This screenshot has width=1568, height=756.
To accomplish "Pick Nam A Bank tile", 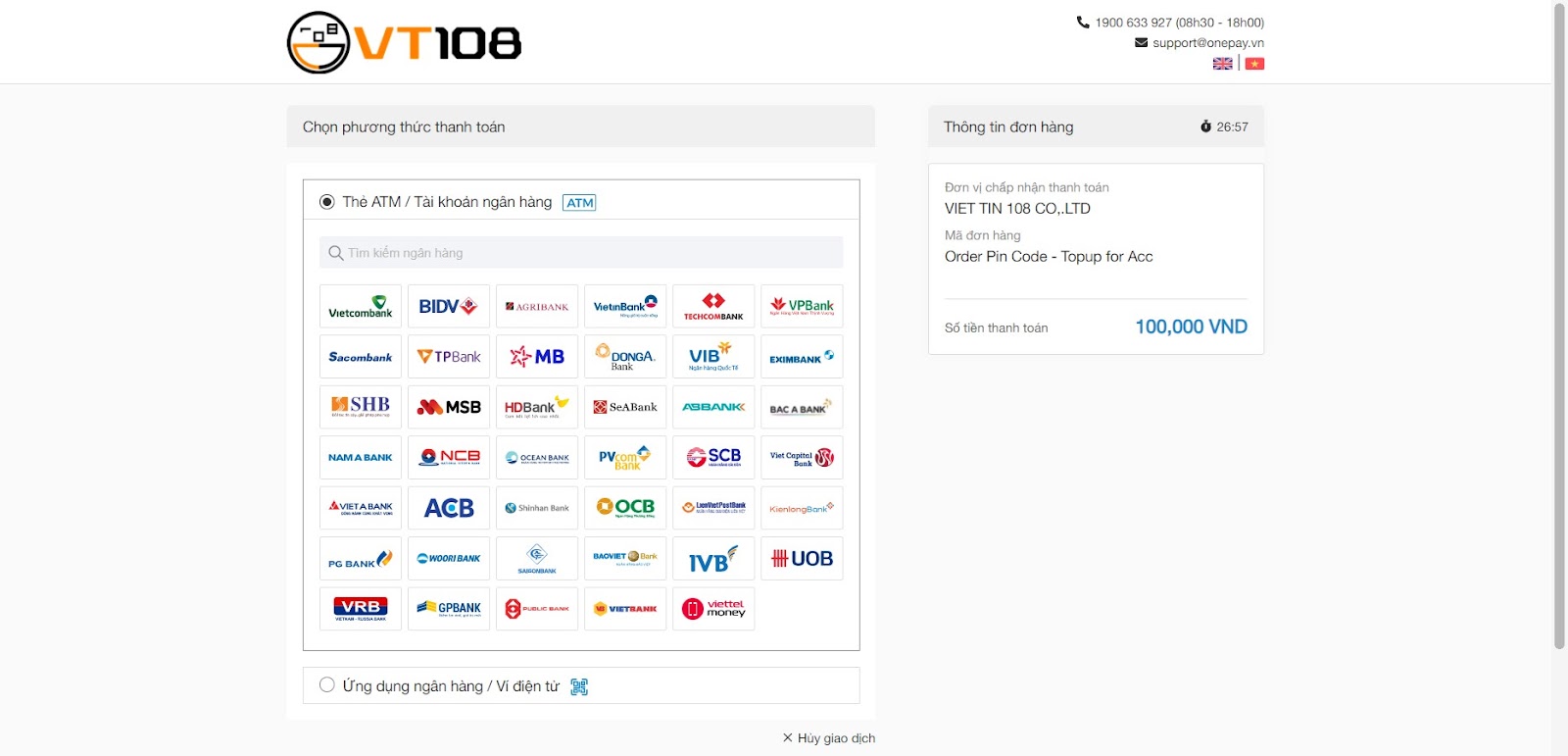I will pyautogui.click(x=361, y=458).
